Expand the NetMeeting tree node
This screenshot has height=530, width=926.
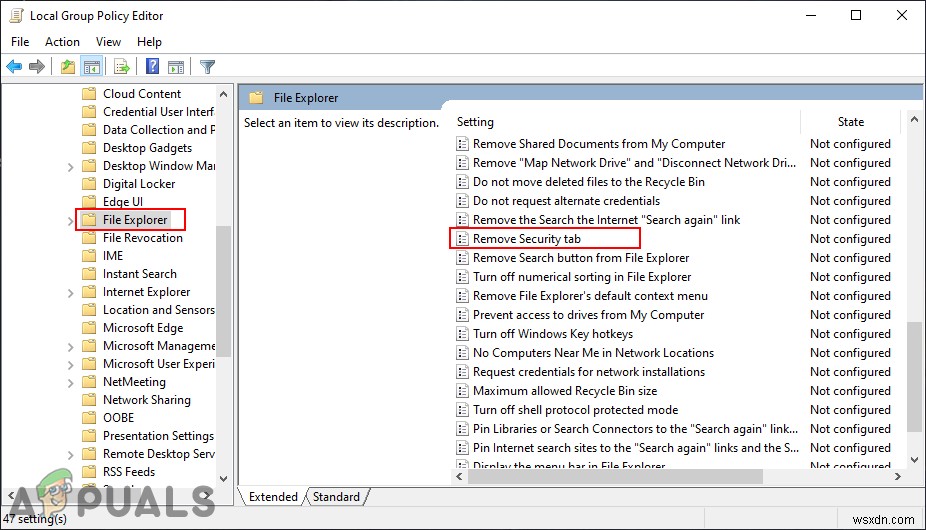coord(70,383)
